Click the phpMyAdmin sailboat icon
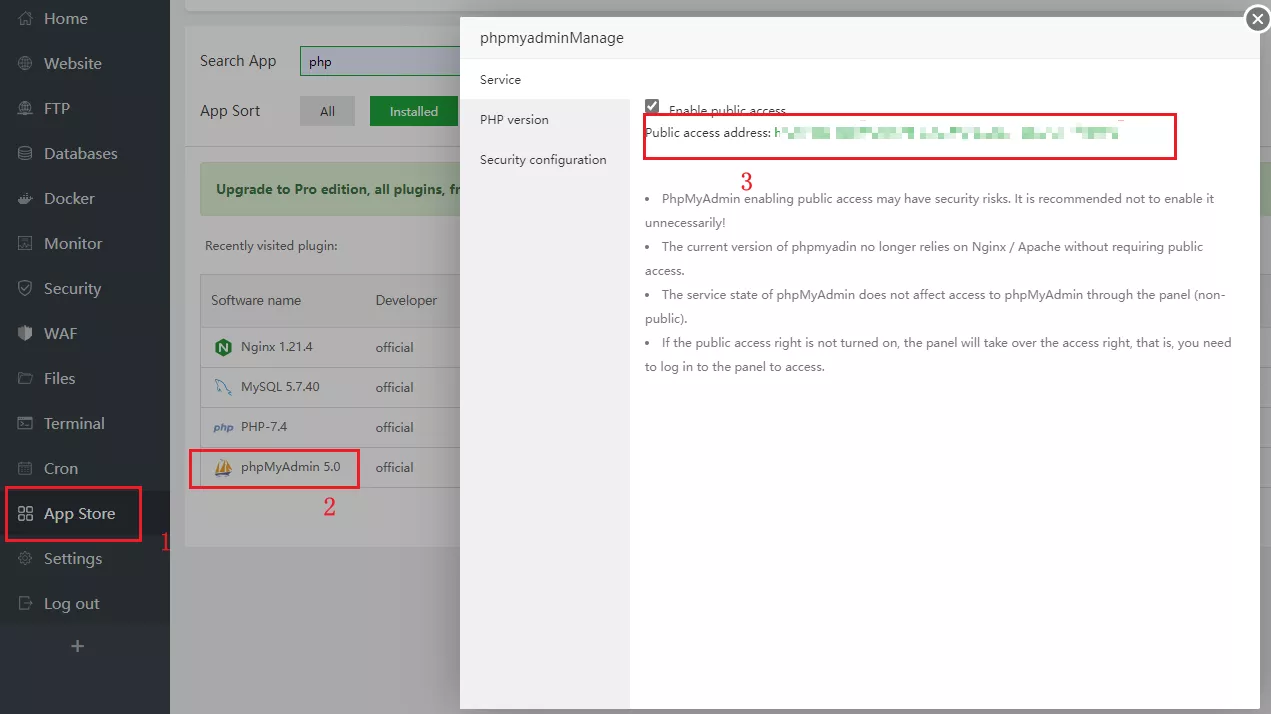1271x714 pixels. pos(223,467)
